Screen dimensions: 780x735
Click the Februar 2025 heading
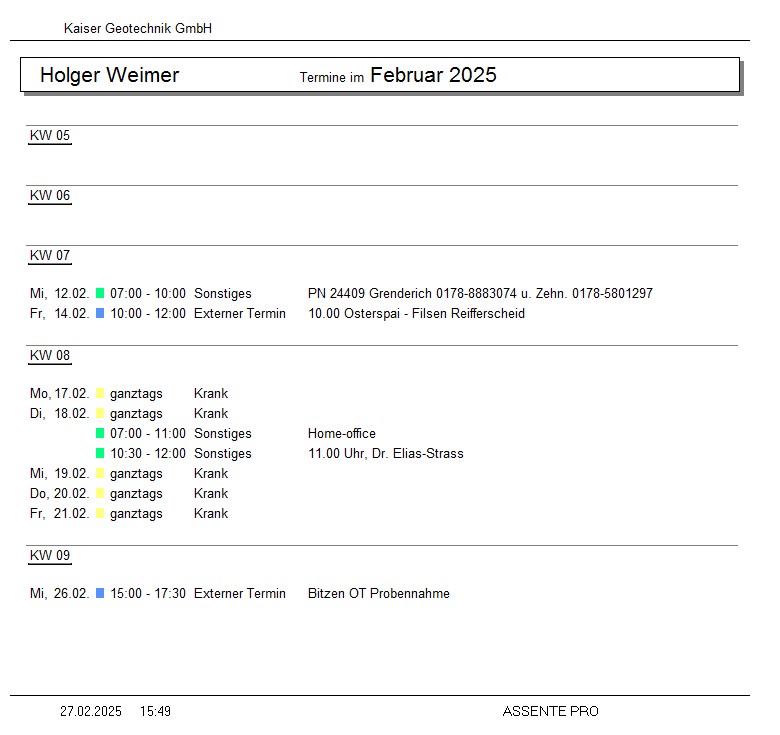coord(433,75)
